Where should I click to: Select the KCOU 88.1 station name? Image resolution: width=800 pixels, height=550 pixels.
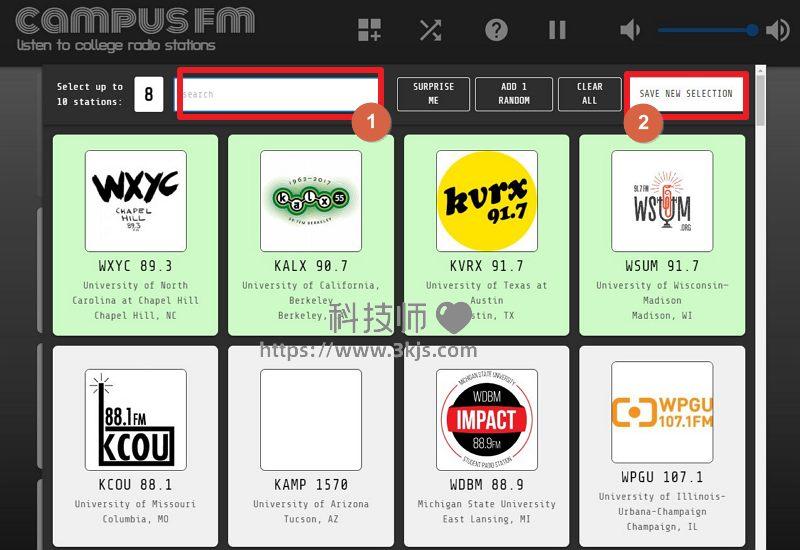coord(136,485)
